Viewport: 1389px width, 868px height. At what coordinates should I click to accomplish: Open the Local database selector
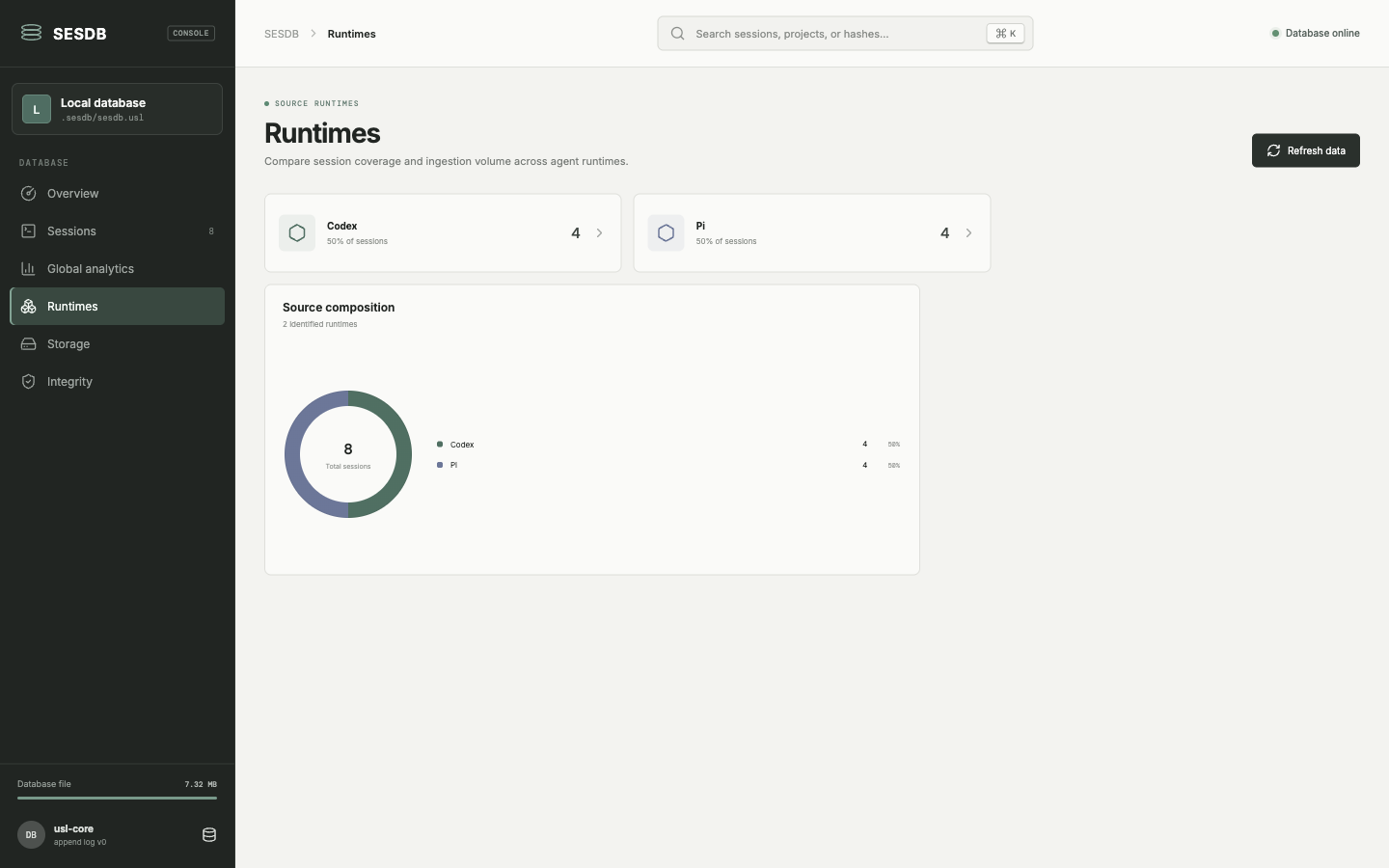[117, 109]
